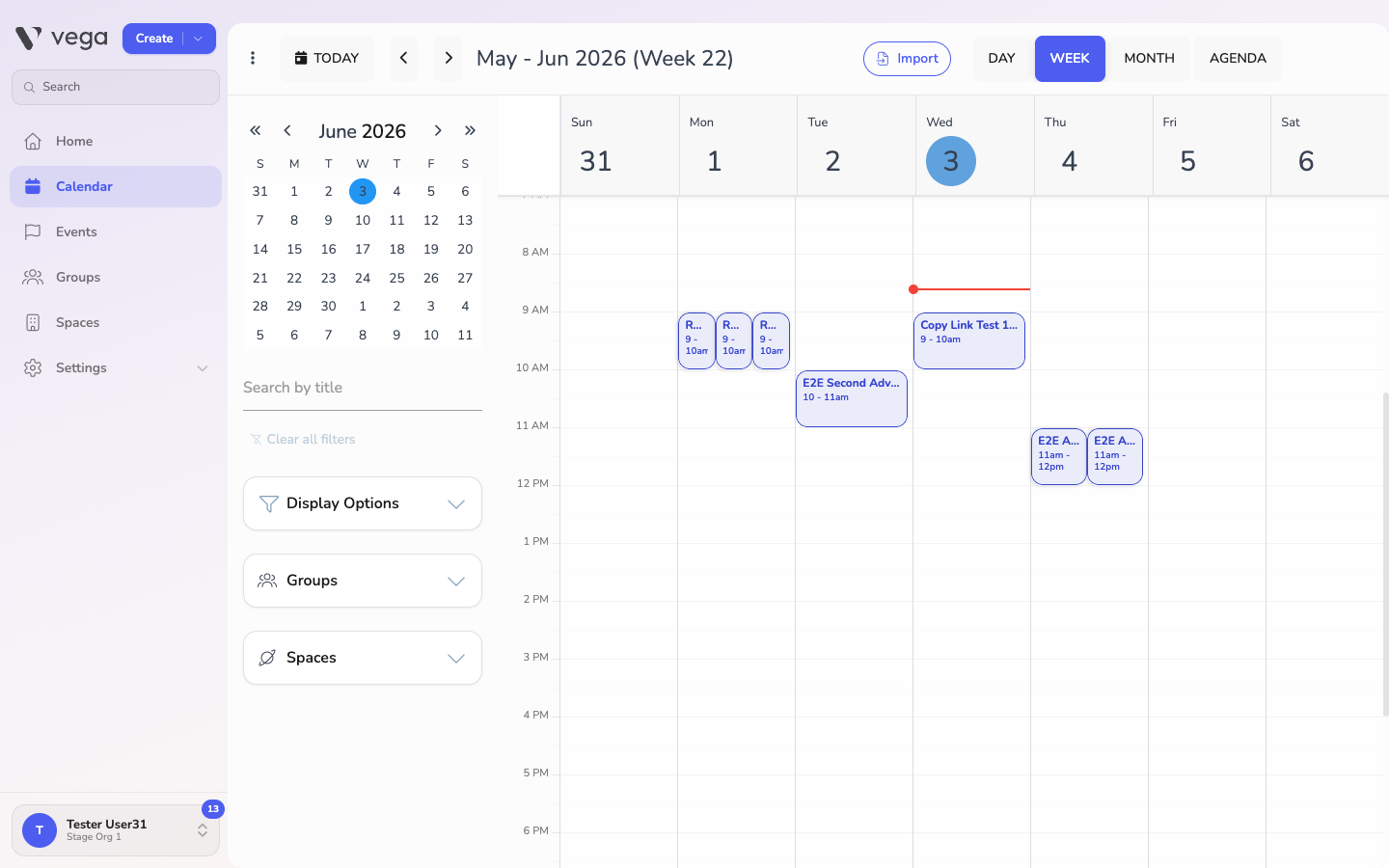Go to previous week arrow
The height and width of the screenshot is (868, 1389).
(x=404, y=58)
